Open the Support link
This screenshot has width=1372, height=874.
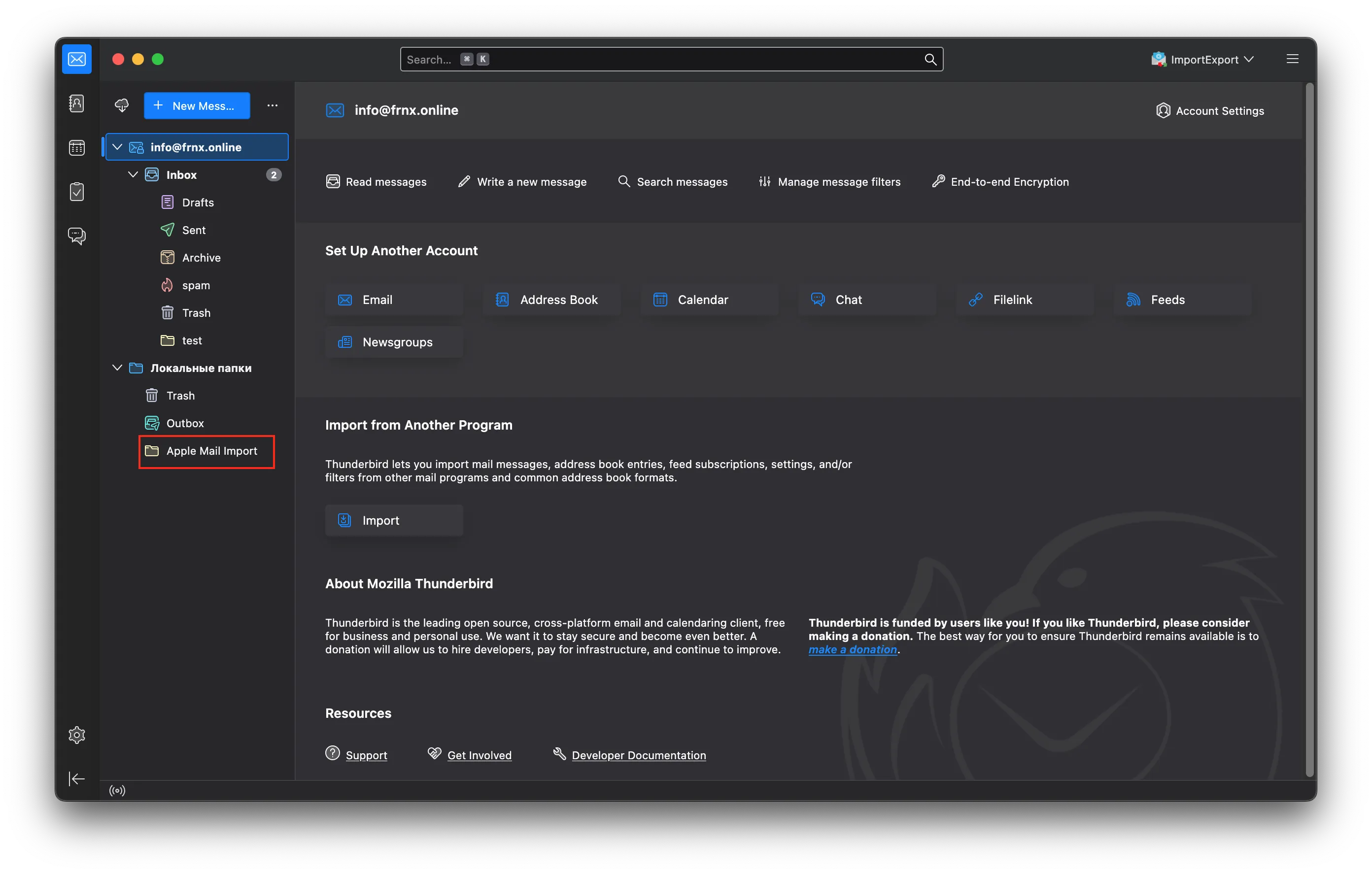point(366,755)
